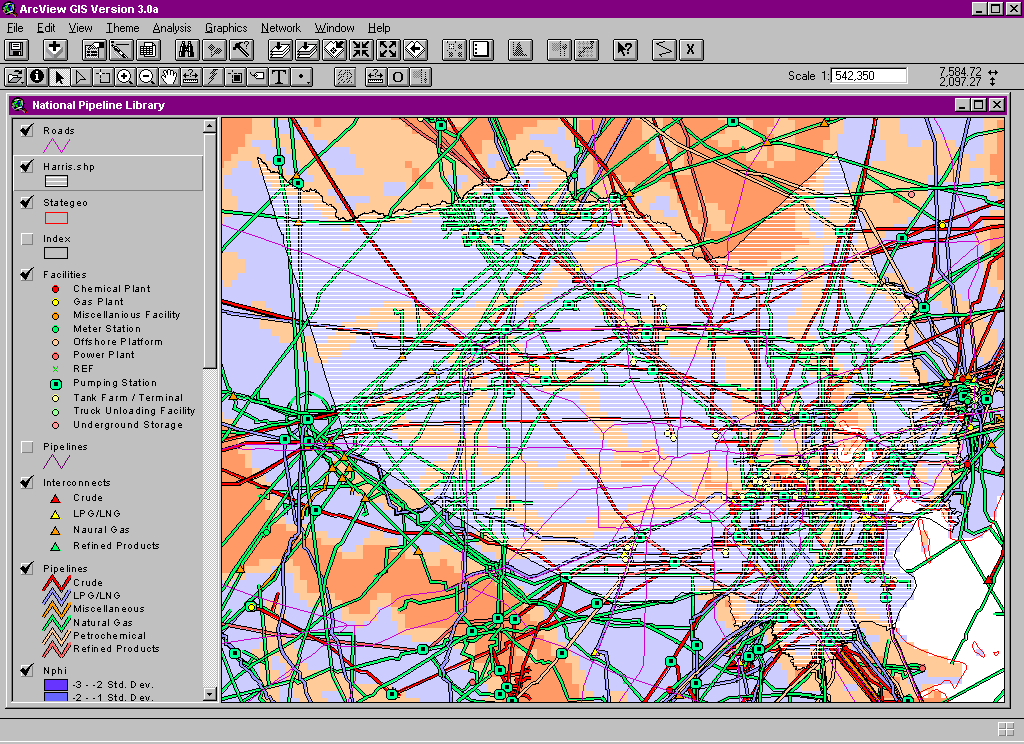Click the zigzag line button icon
1024x744 pixels.
664,50
